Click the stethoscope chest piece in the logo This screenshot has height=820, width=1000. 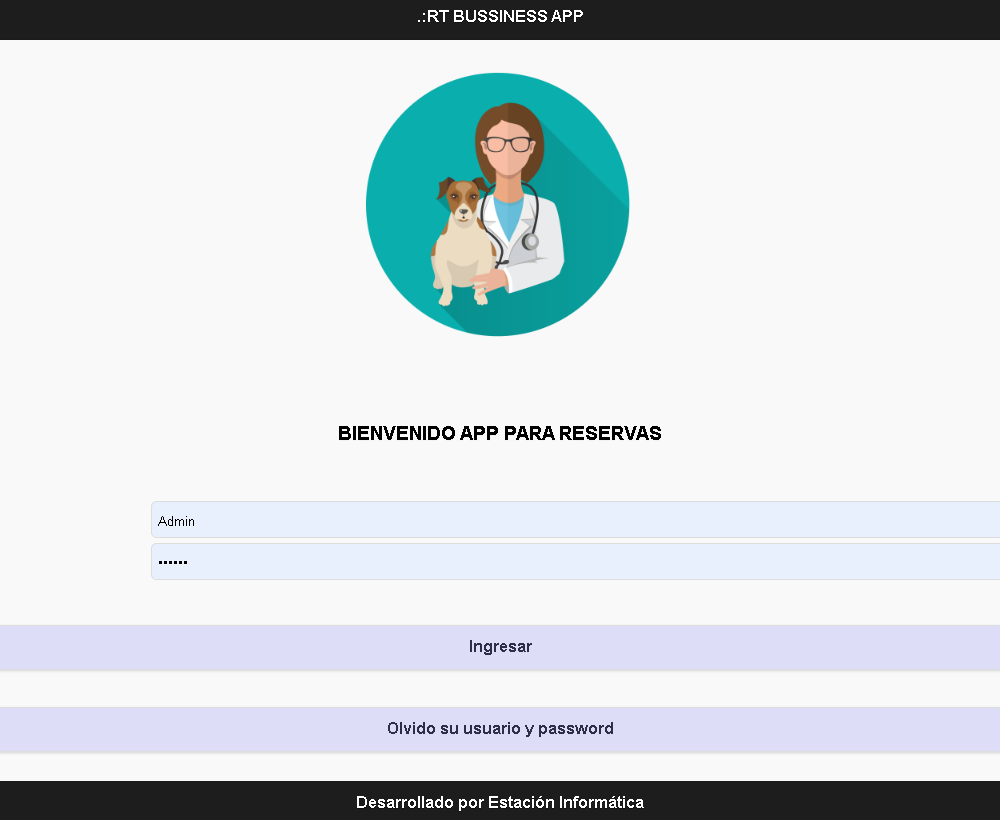pyautogui.click(x=530, y=241)
